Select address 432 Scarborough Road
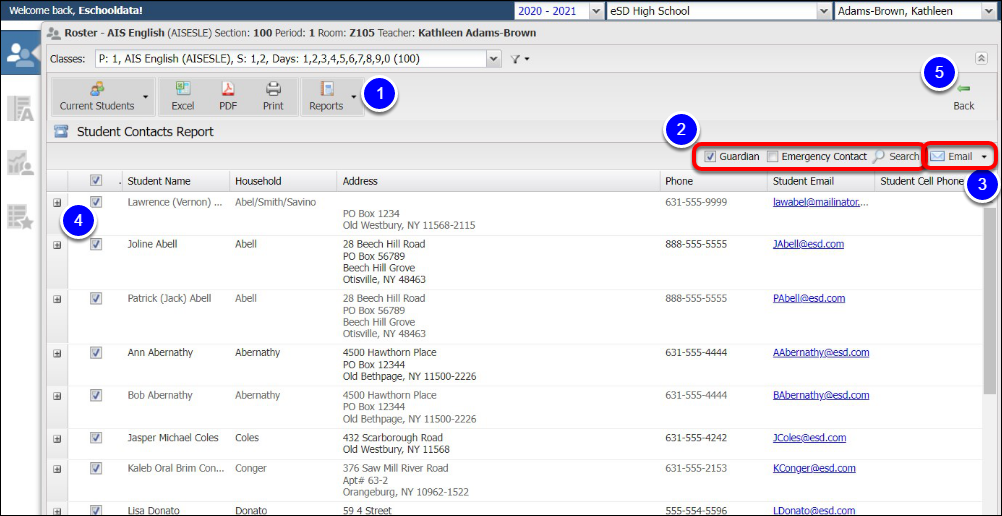Image resolution: width=1002 pixels, height=516 pixels. (392, 438)
